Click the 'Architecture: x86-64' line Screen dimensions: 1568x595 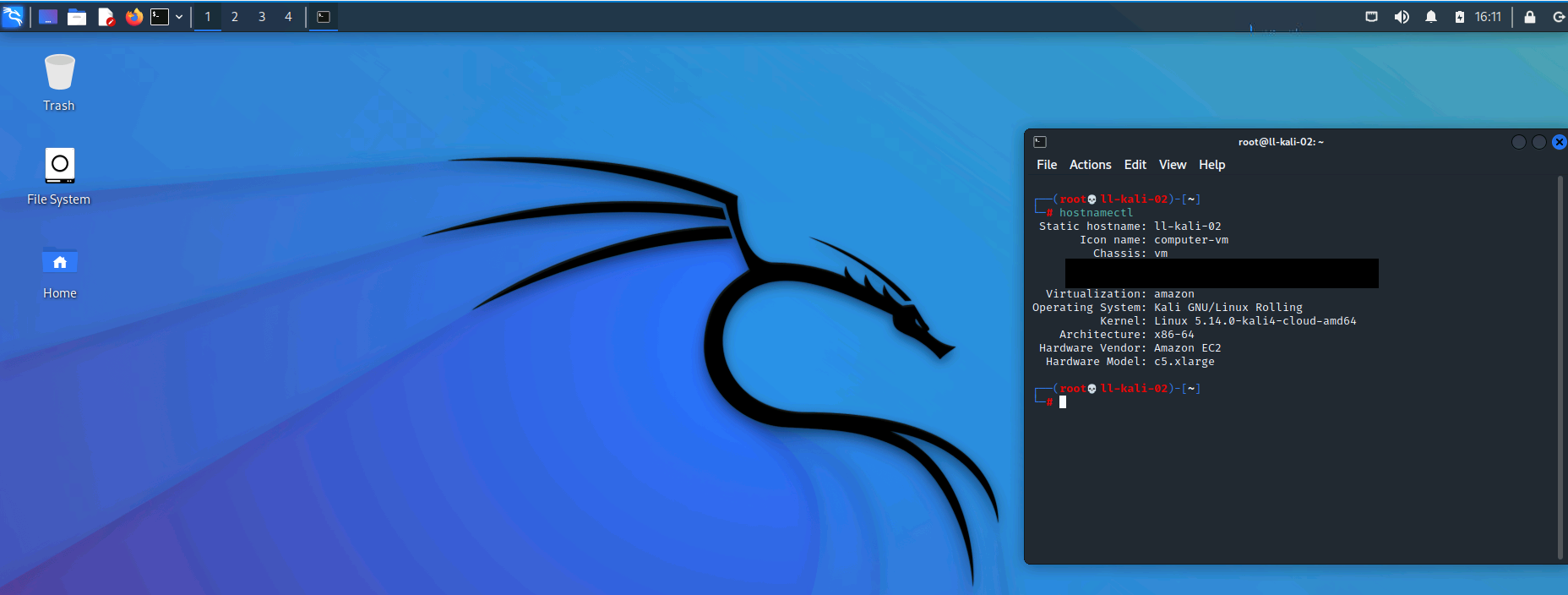(1127, 335)
